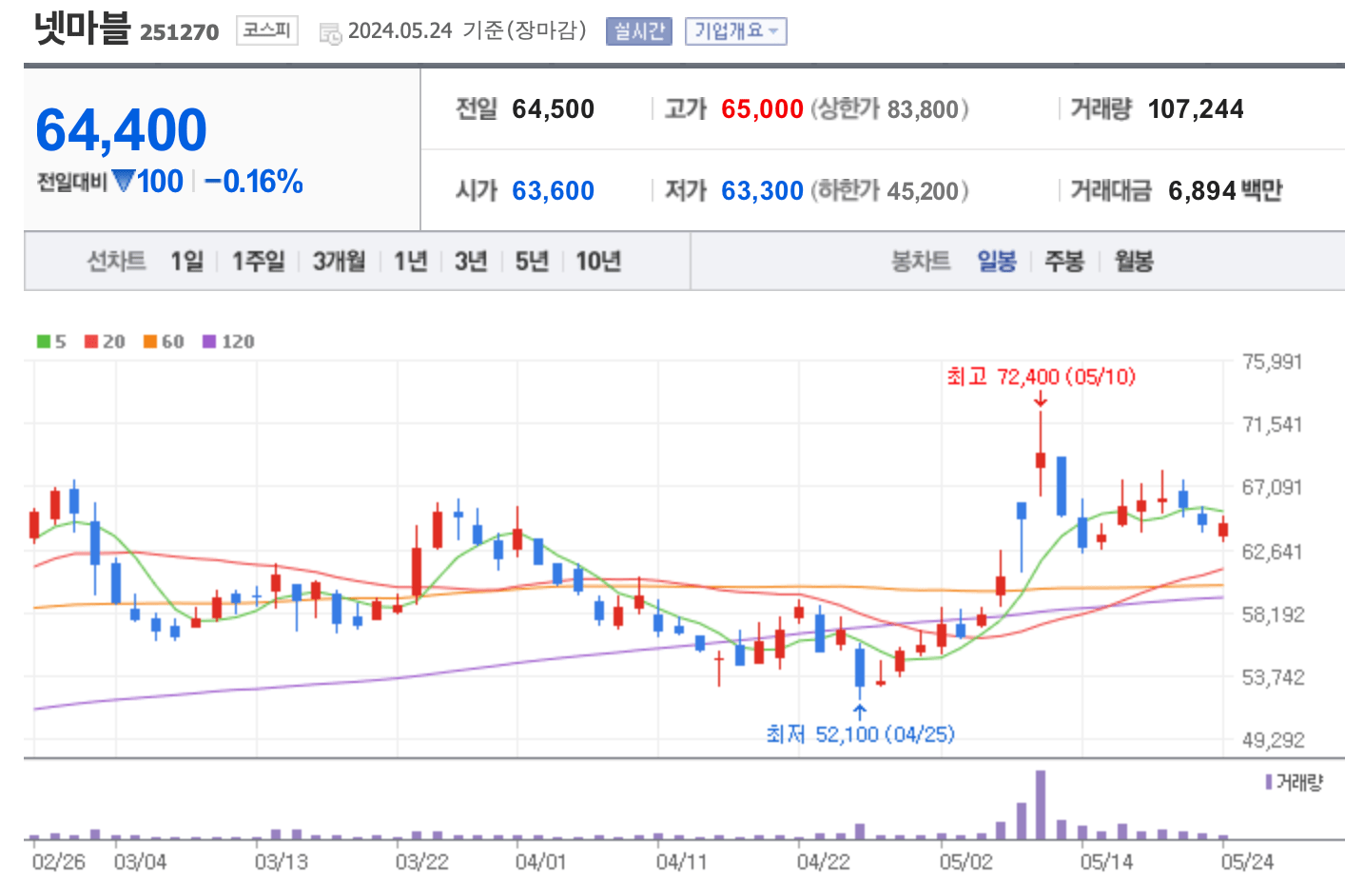
Task: Click the tallest volume bar in the chart
Action: click(x=1041, y=805)
